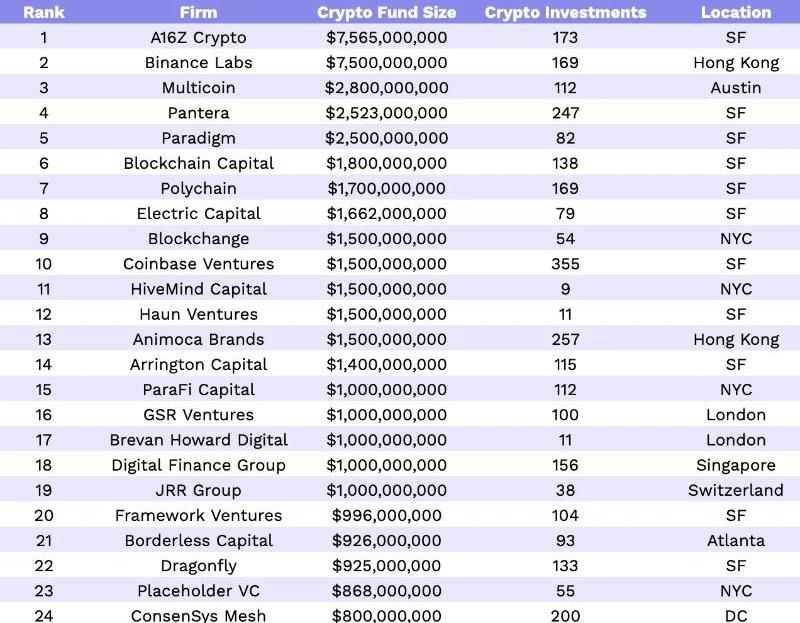Select the A16Z Crypto firm name

point(198,38)
